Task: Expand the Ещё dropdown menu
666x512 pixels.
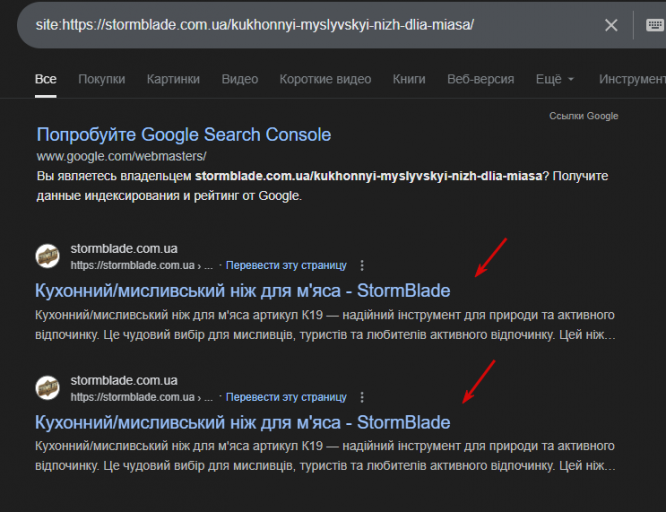Action: coord(555,79)
